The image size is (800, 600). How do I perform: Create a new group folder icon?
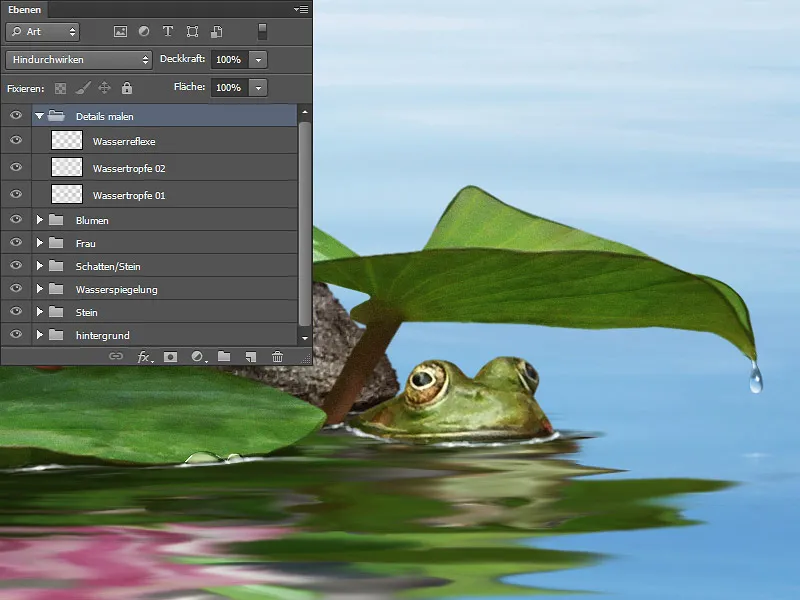[224, 356]
